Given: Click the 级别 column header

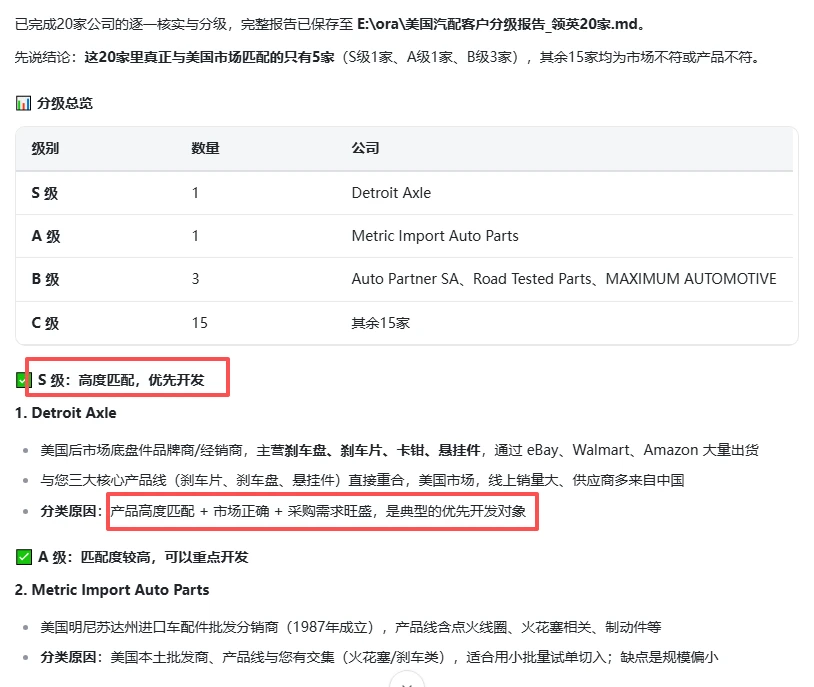Looking at the screenshot, I should 45,149.
